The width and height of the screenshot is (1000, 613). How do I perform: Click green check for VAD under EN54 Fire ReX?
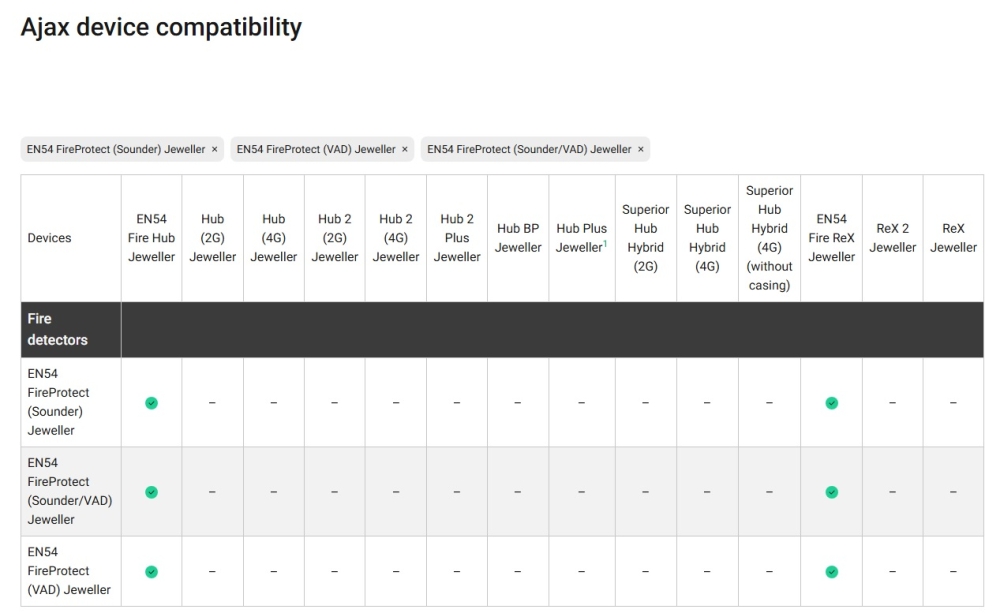tap(831, 572)
